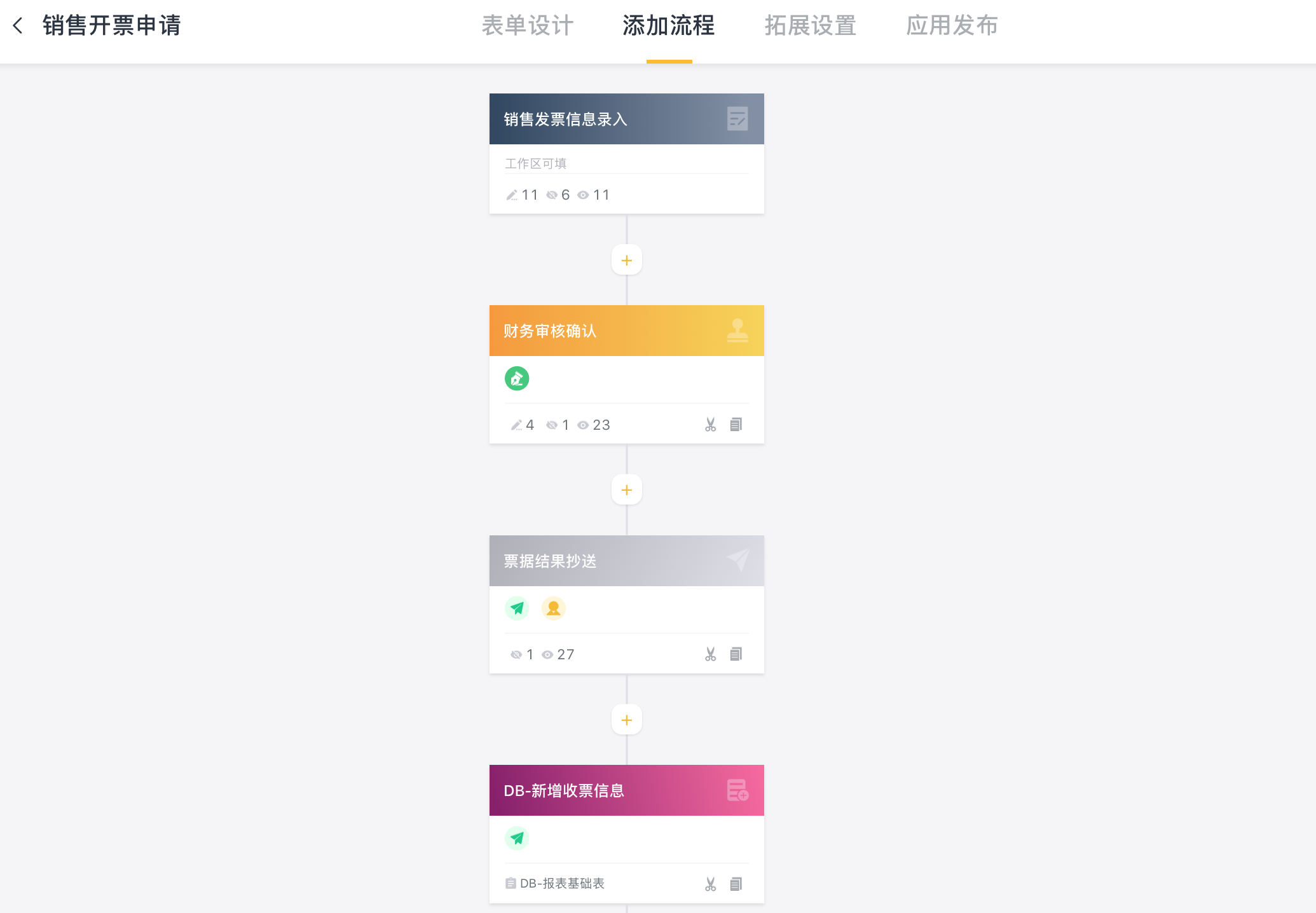Go to the 应用发布 tab
1316x913 pixels.
[952, 25]
